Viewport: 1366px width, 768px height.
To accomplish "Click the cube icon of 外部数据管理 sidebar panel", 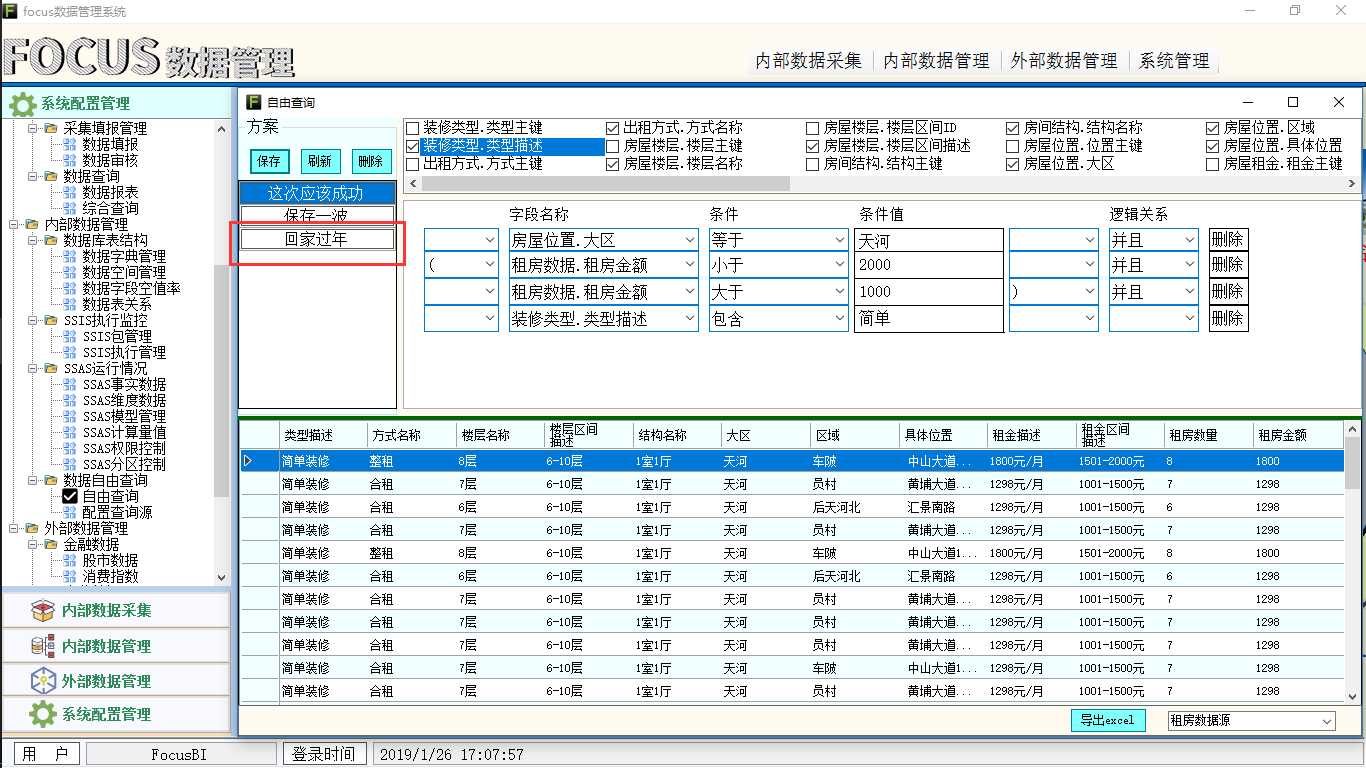I will pos(42,680).
